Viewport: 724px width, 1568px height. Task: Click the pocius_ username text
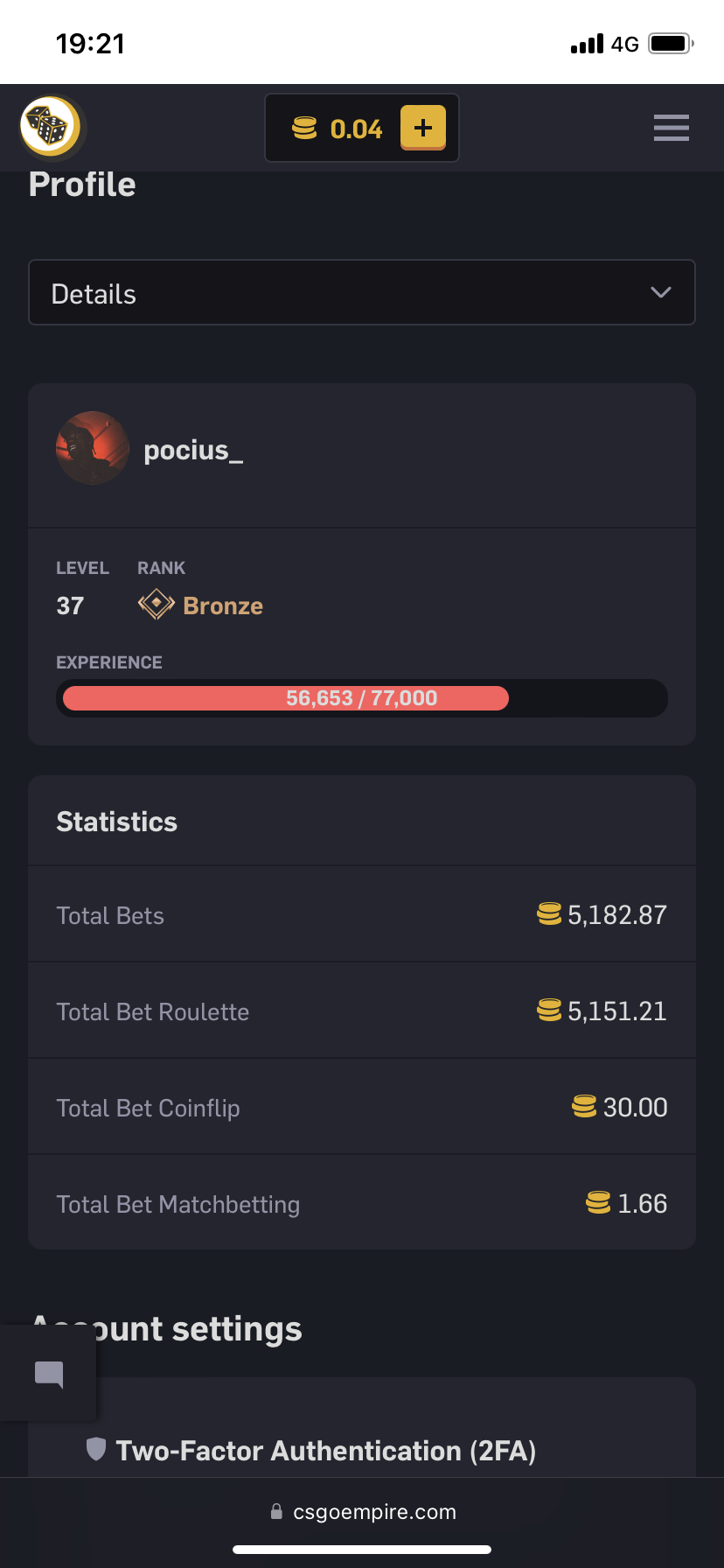coord(193,451)
